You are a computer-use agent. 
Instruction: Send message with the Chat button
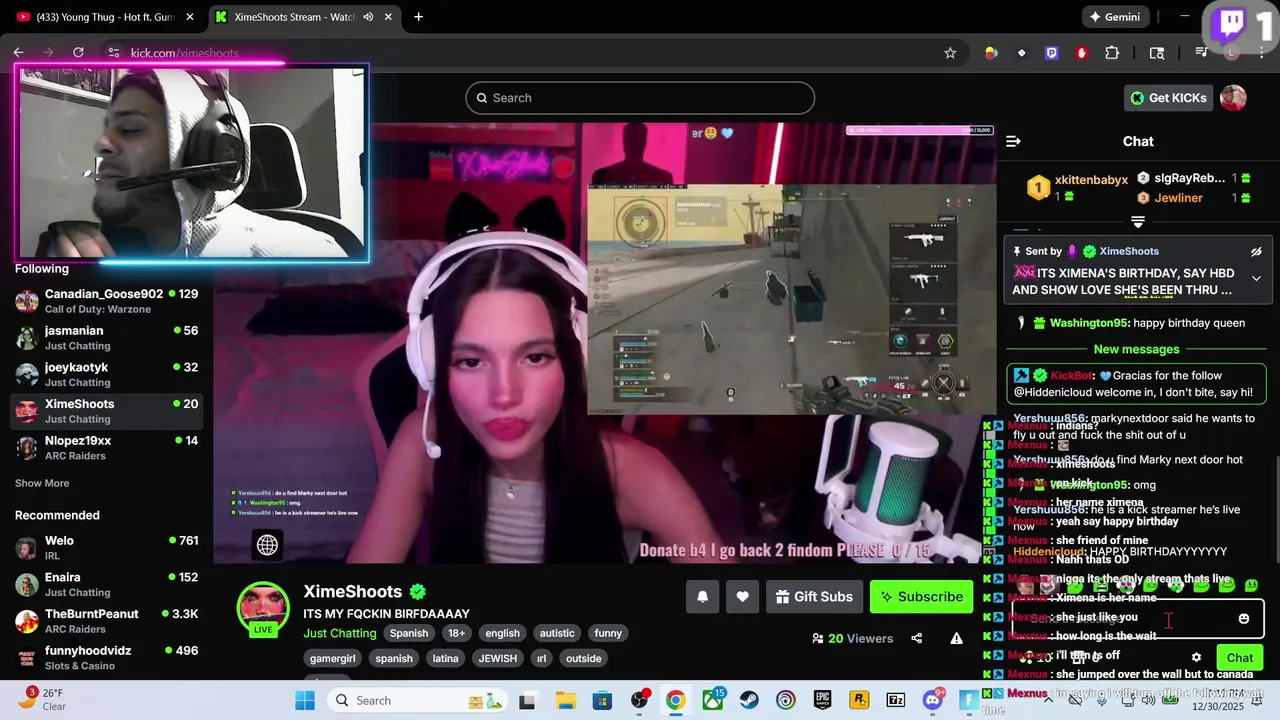point(1240,657)
